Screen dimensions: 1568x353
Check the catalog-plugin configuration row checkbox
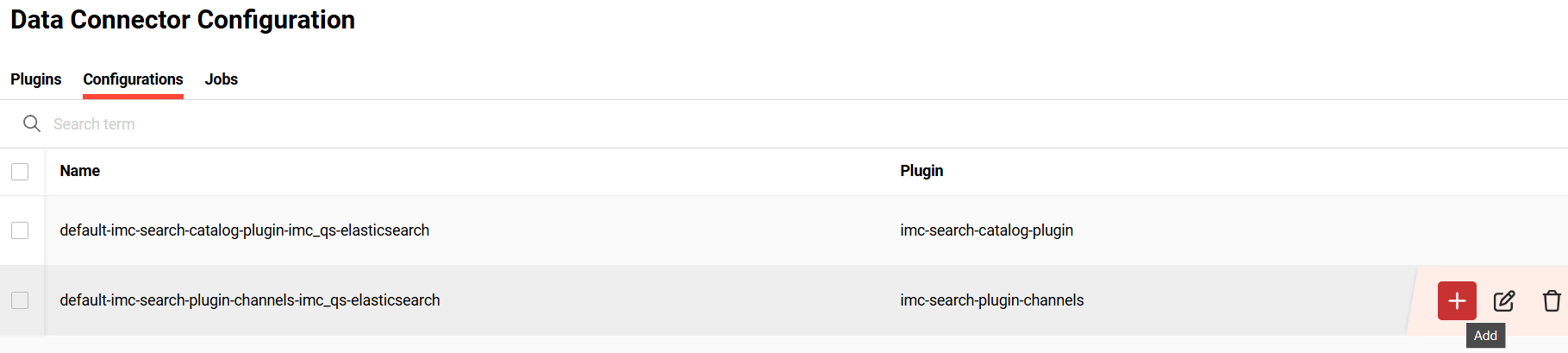(20, 230)
